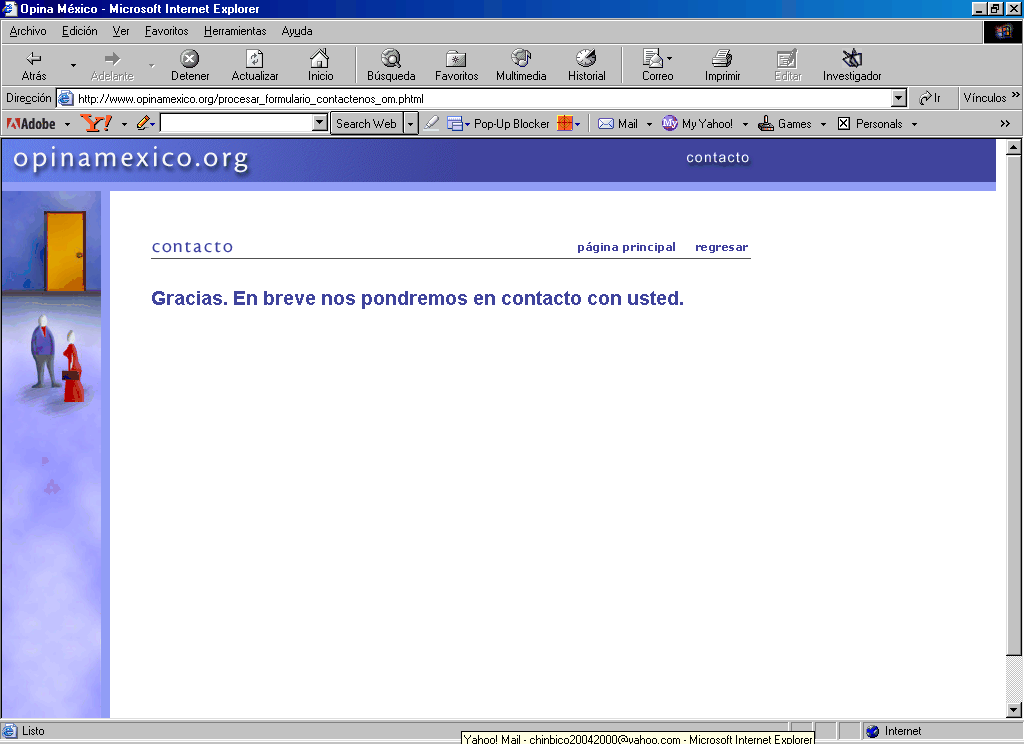Image resolution: width=1024 pixels, height=744 pixels.
Task: Open the Favoritos menu in menu bar
Action: click(166, 31)
